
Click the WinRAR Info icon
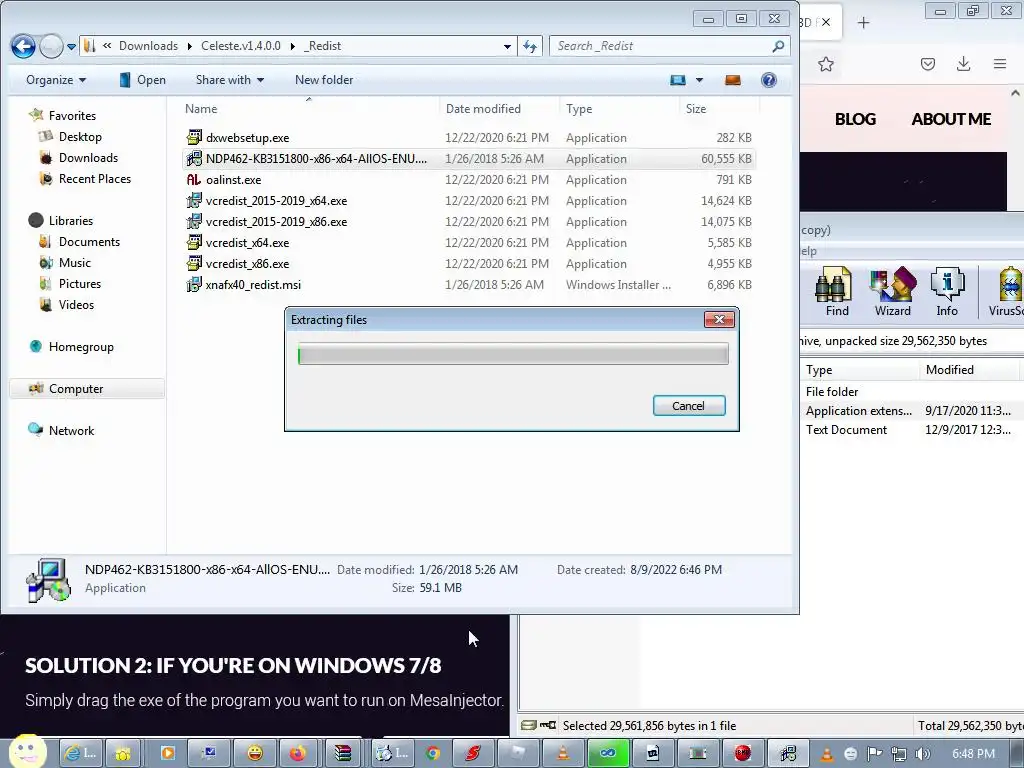point(947,292)
